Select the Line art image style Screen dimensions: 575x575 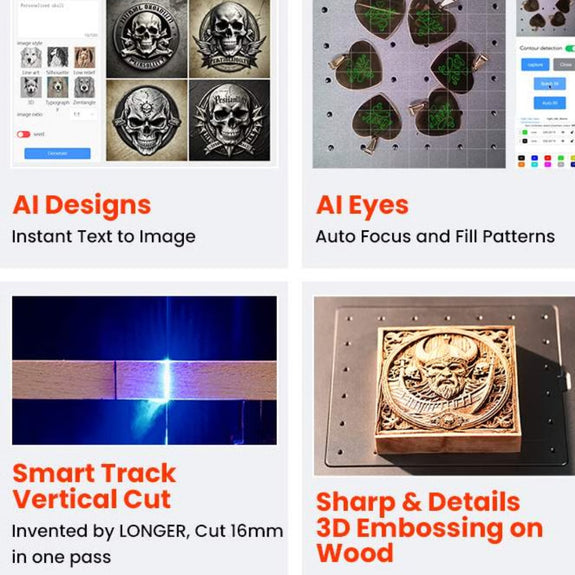point(31,57)
